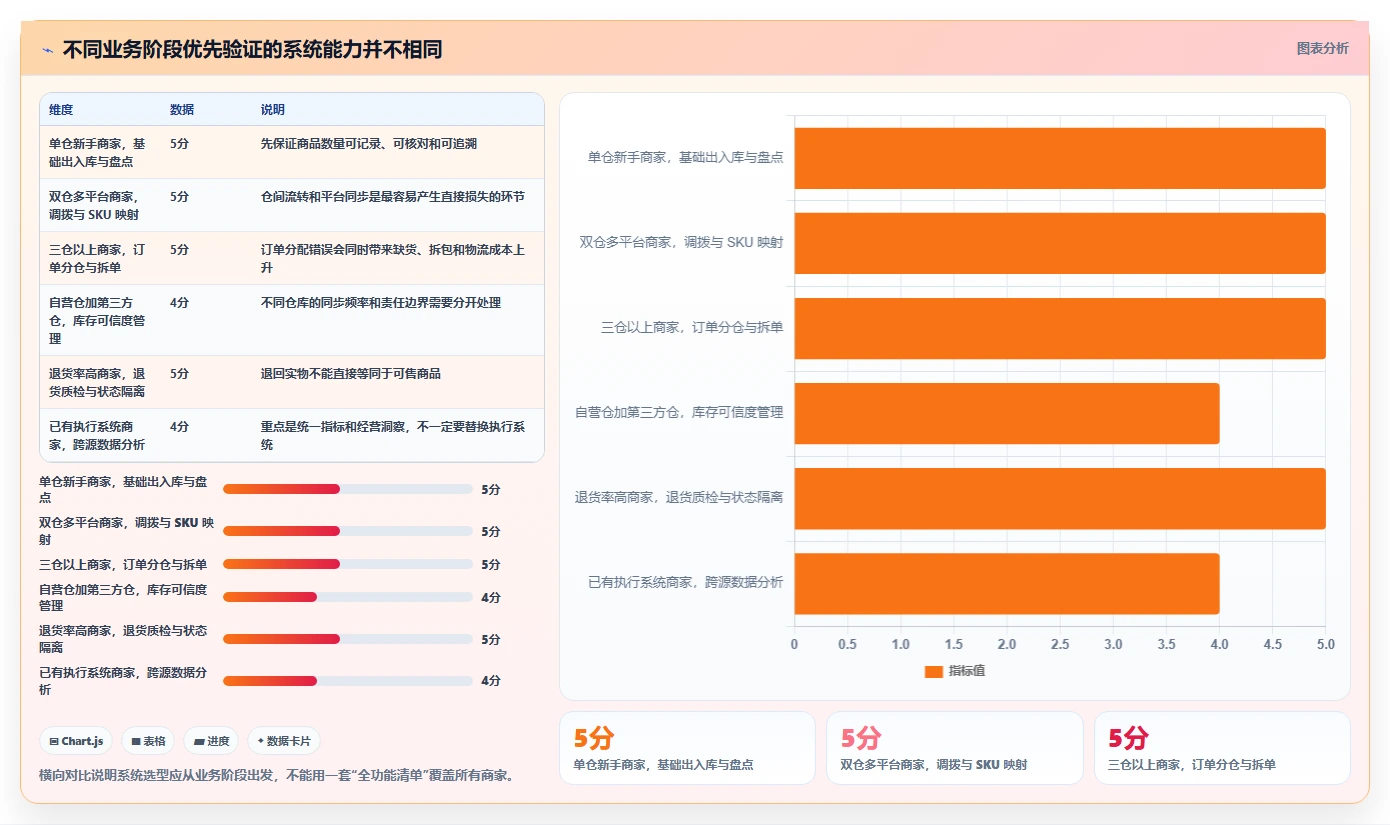Image resolution: width=1390 pixels, height=825 pixels.
Task: Click the progress bar for 双仓多平台商家
Action: pyautogui.click(x=348, y=531)
